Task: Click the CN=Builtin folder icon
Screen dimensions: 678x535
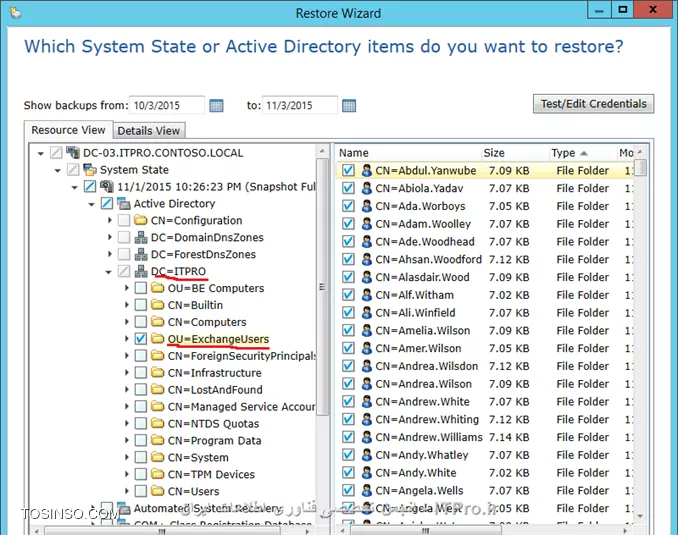Action: pos(157,305)
